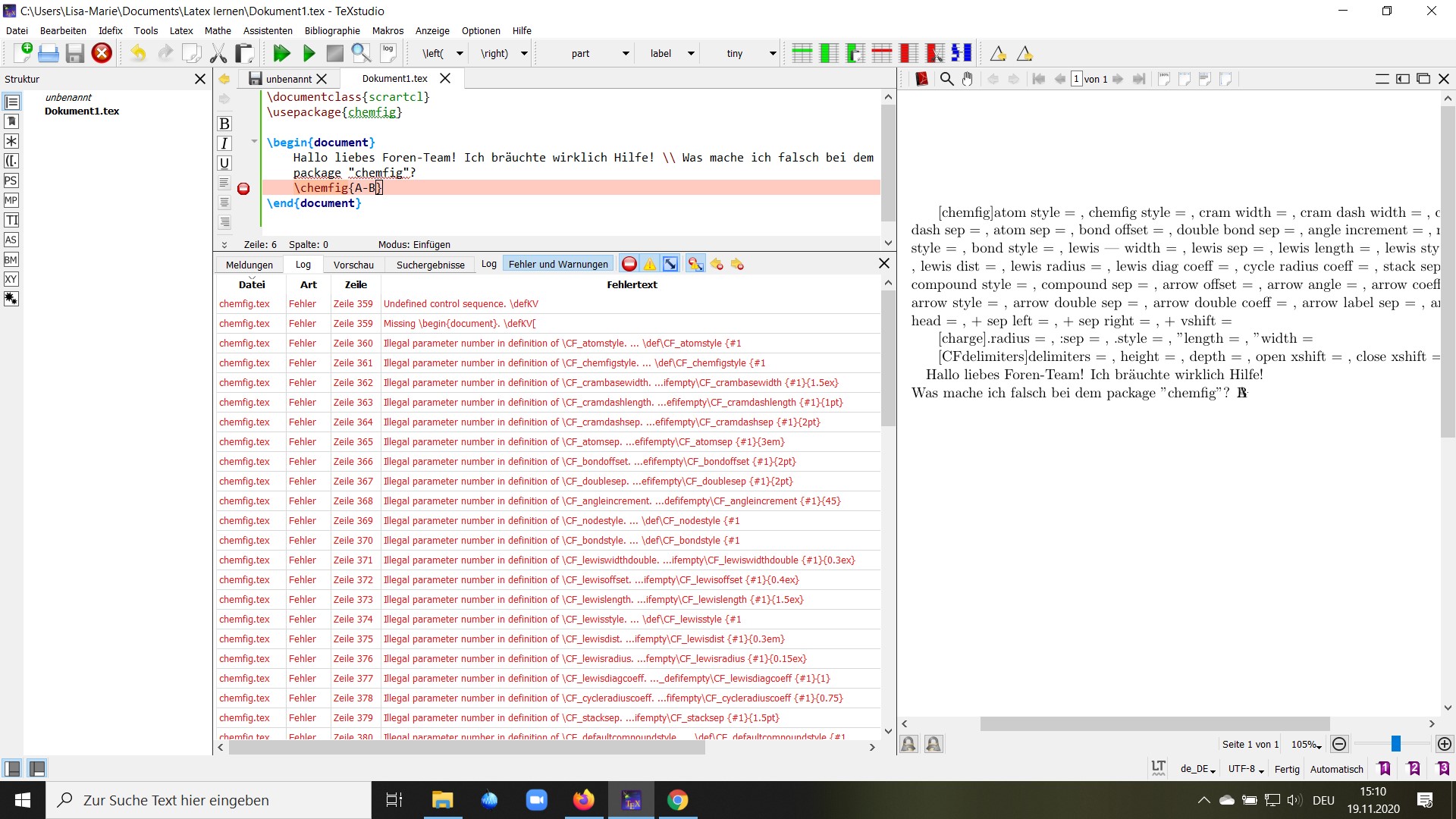Open the Bibliographie menu

(332, 30)
